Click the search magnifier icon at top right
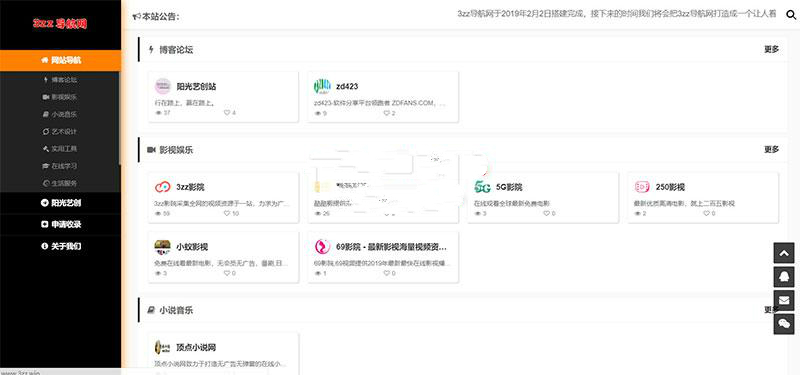This screenshot has width=800, height=375. coord(791,15)
